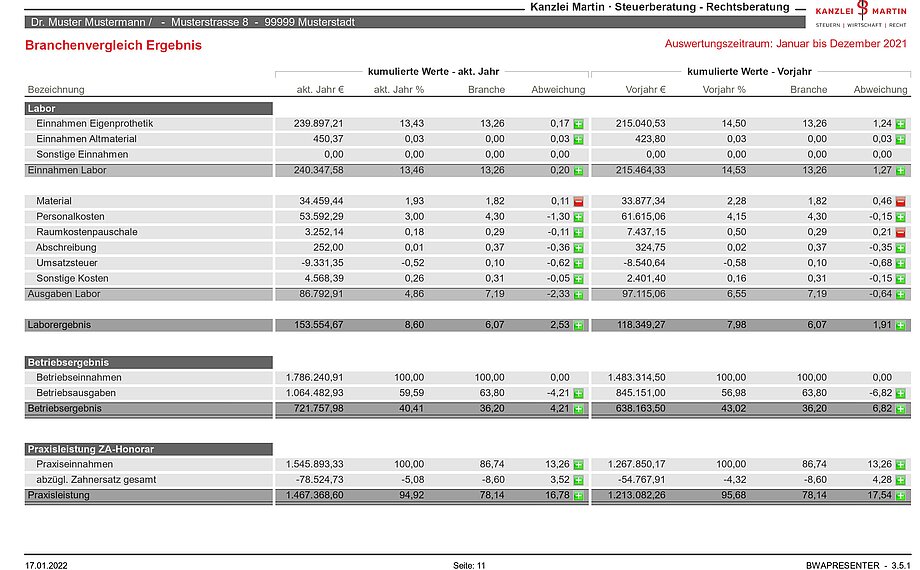Viewport: 920px width, 570px height.
Task: Click green plus icon beside deviation 1,24
Action: tap(901, 124)
